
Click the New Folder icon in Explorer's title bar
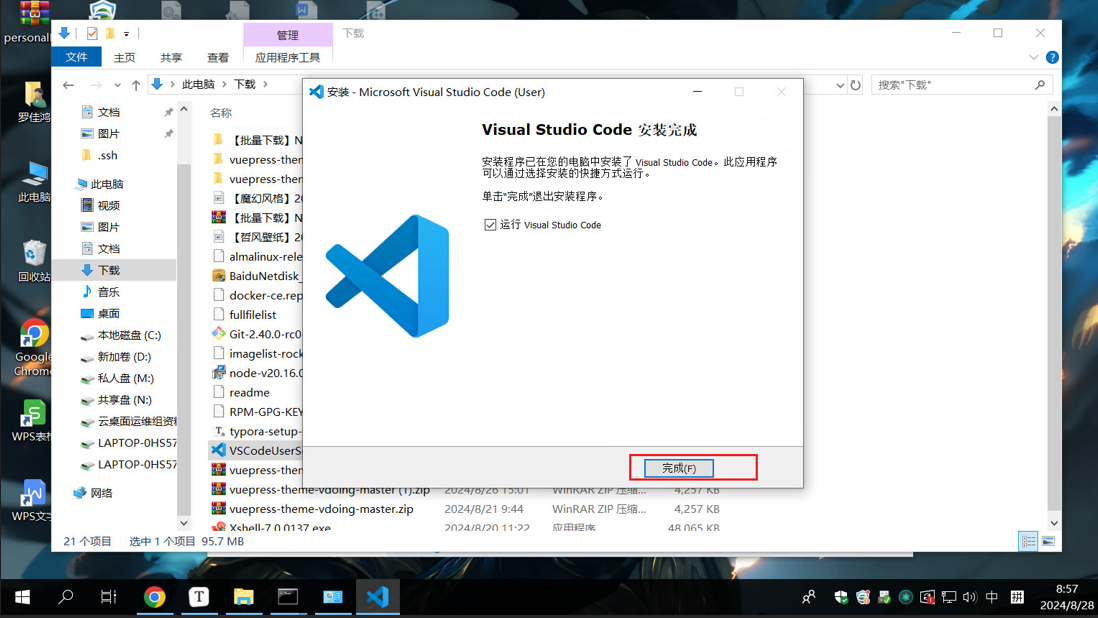pos(110,33)
